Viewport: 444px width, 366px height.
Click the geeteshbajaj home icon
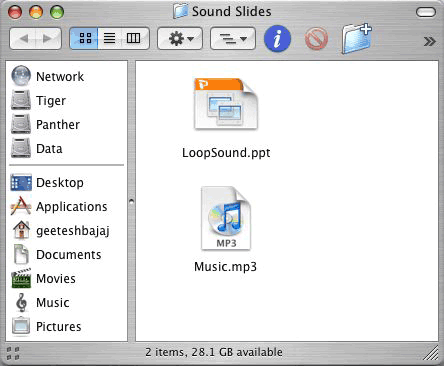(x=22, y=230)
